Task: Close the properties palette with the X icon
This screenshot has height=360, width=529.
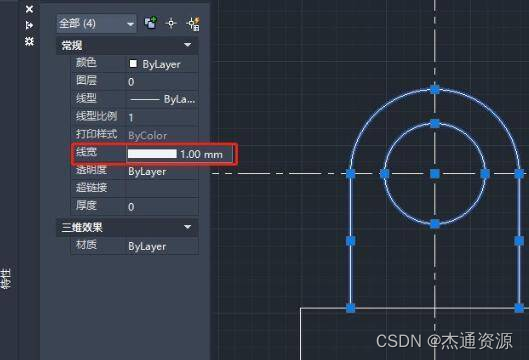Action: 29,9
